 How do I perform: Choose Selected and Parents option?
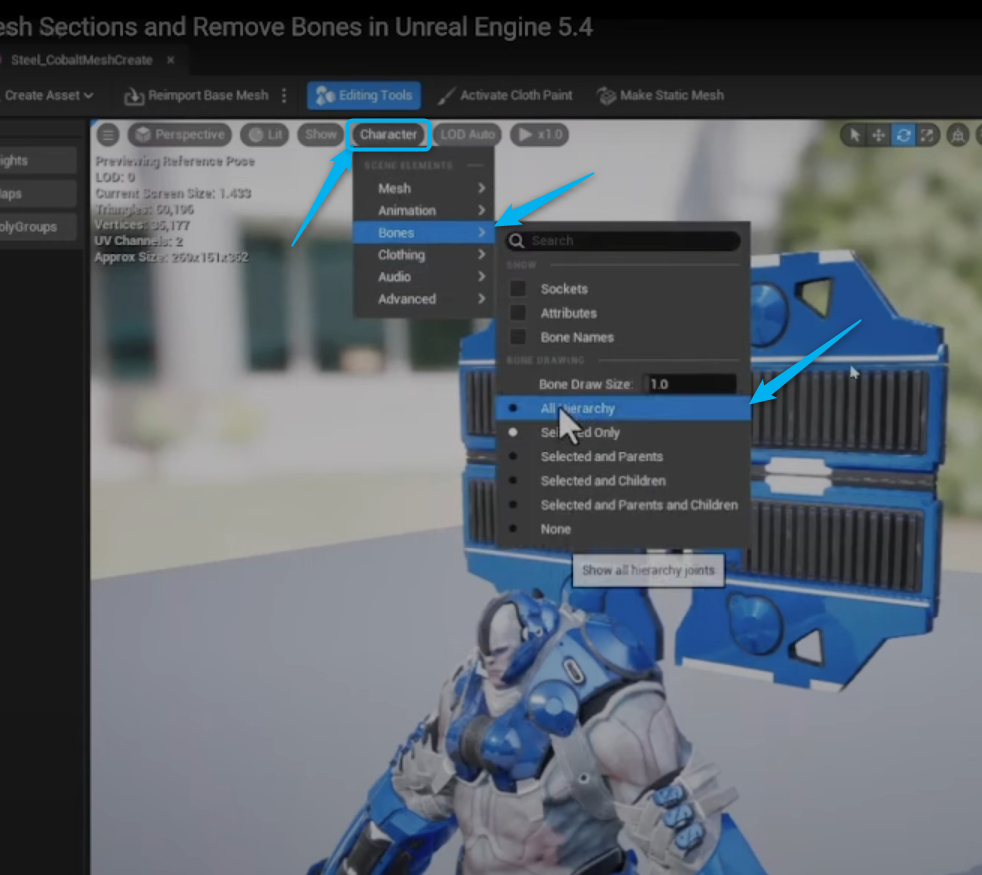point(623,457)
